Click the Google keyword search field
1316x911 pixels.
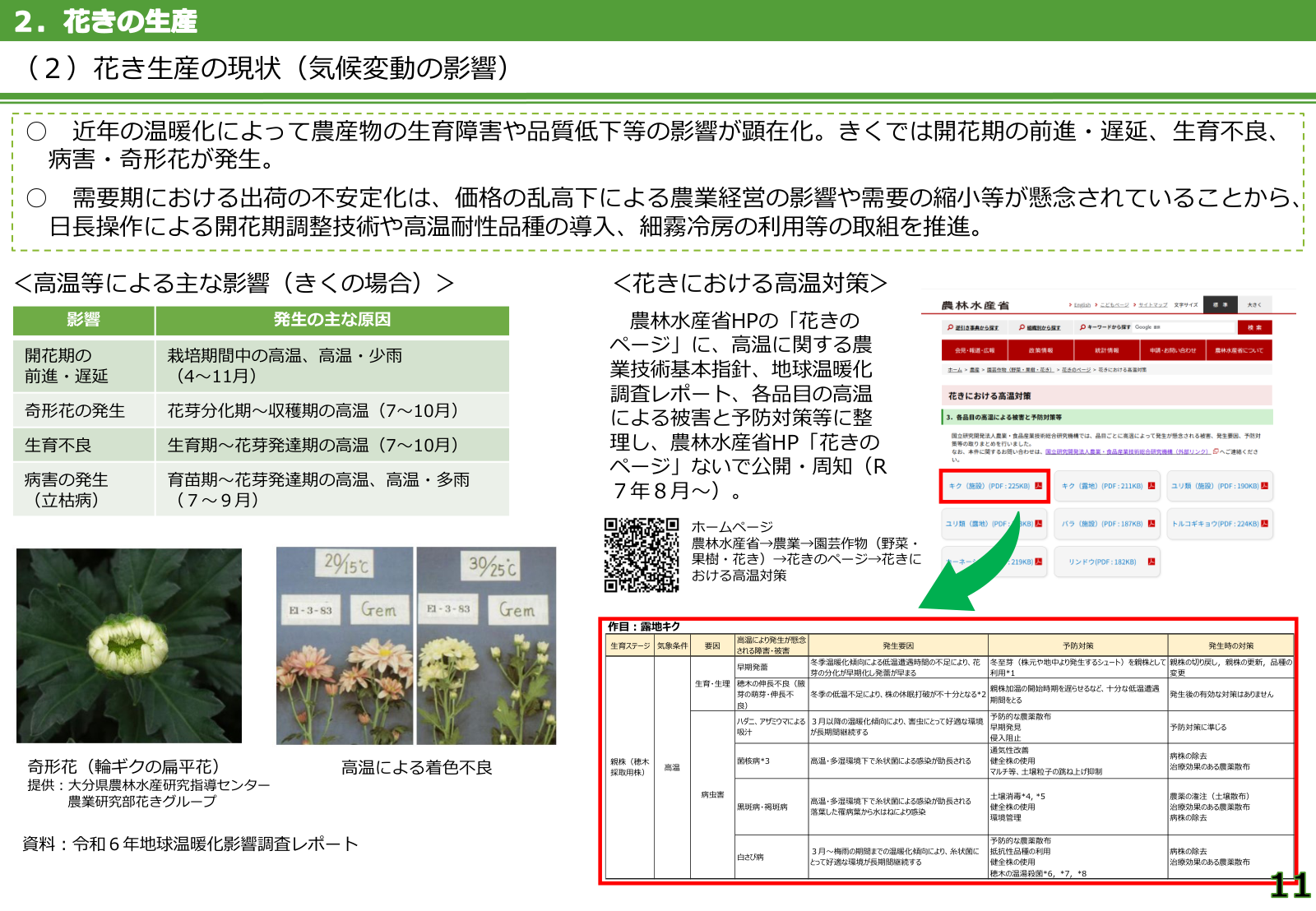pos(1184,327)
